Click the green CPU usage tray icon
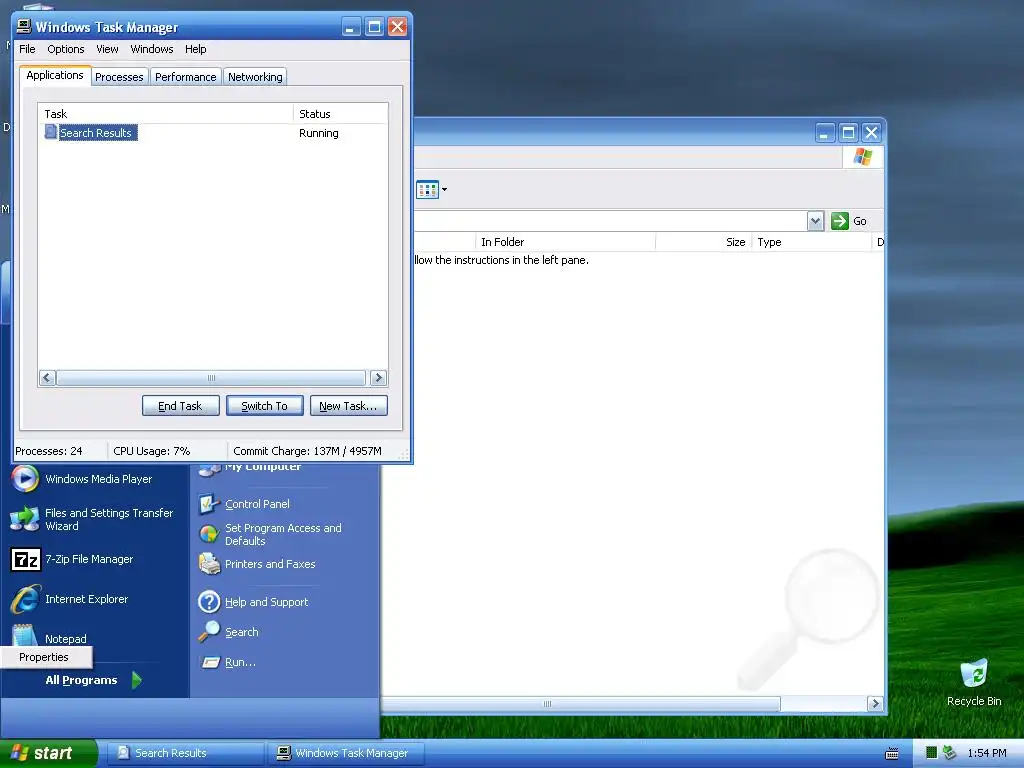The image size is (1024, 768). 931,752
